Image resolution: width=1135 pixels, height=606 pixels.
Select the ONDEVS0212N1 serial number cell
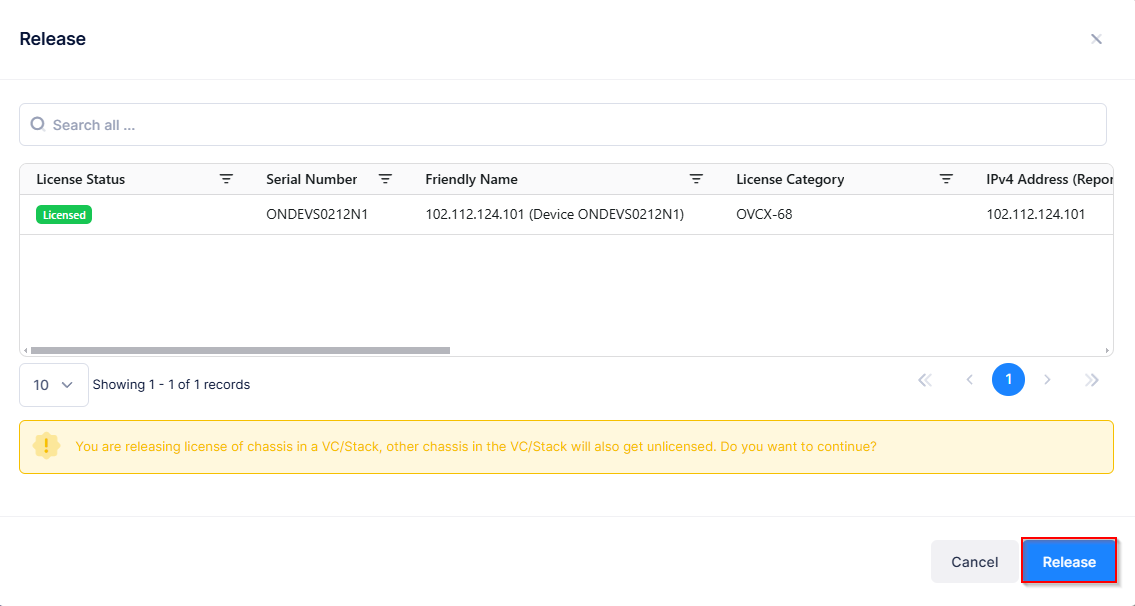[317, 214]
